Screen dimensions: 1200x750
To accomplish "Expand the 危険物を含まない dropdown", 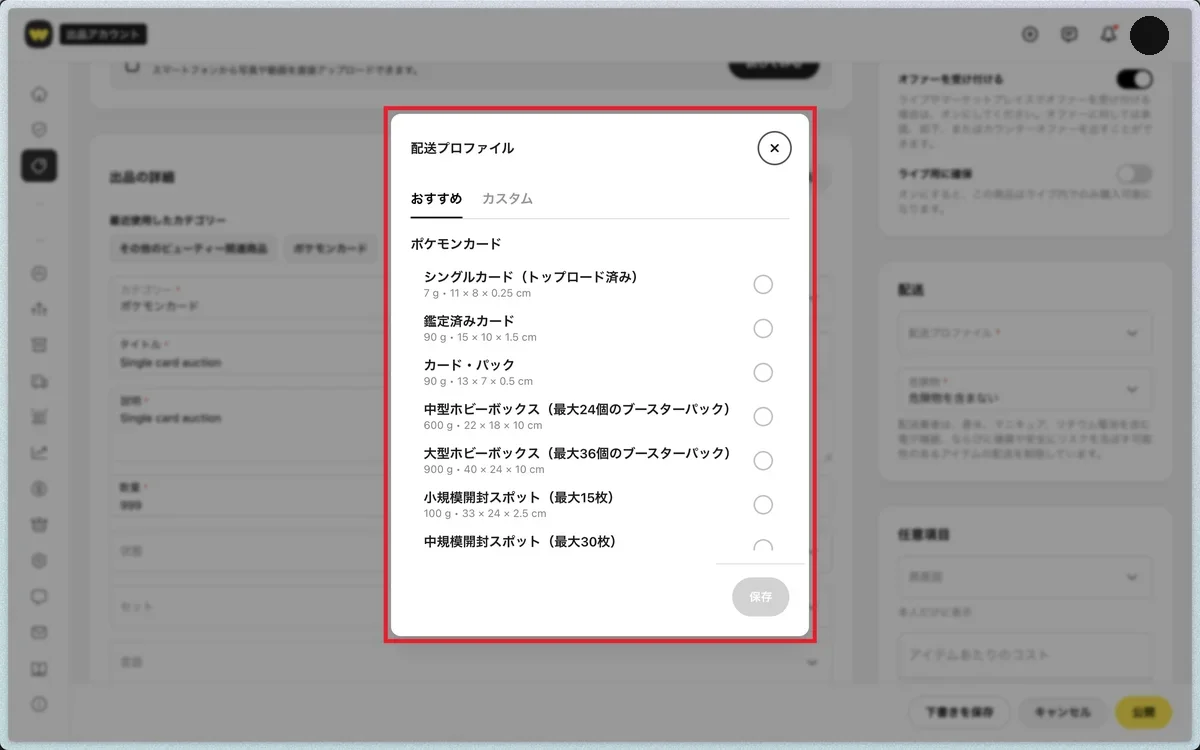I will (1023, 389).
